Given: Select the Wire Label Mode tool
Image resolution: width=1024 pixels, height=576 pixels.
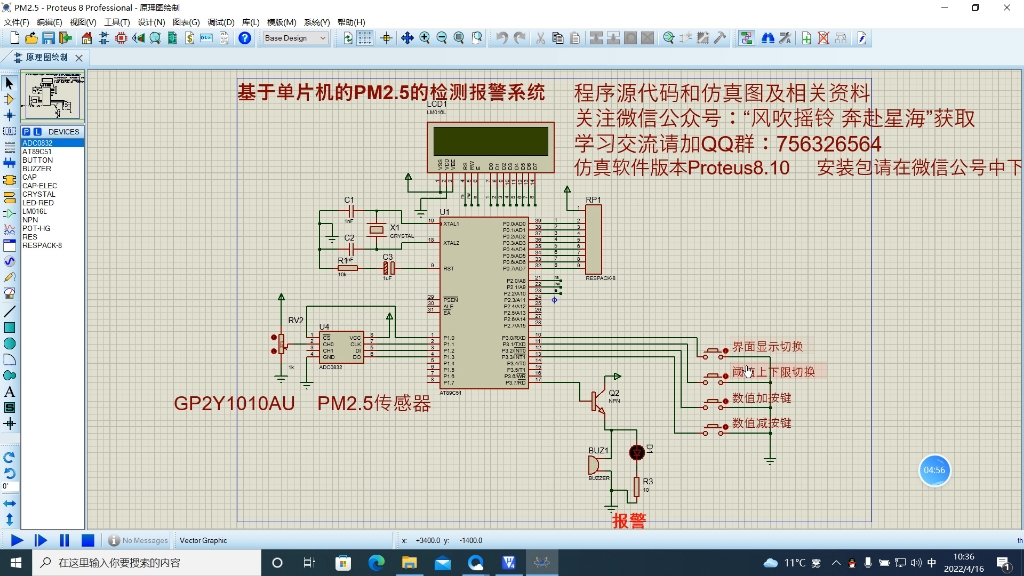Looking at the screenshot, I should coord(8,131).
